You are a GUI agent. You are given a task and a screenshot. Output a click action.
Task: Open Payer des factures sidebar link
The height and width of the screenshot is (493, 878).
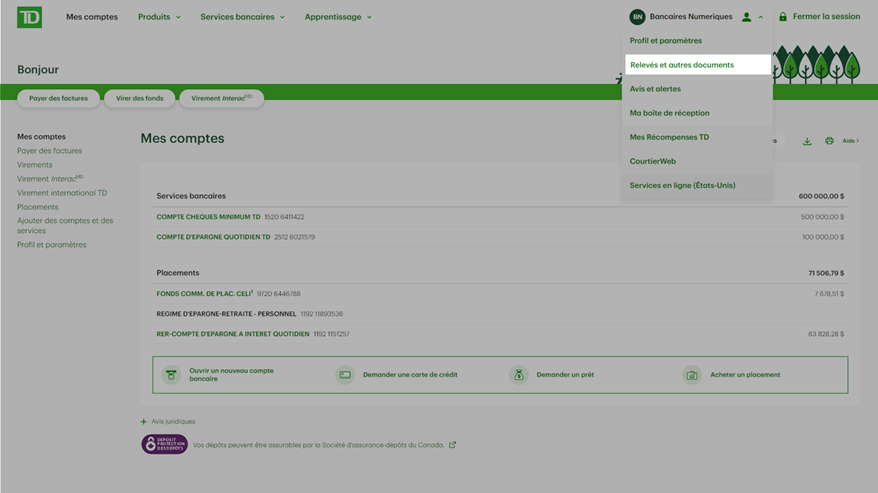click(49, 151)
